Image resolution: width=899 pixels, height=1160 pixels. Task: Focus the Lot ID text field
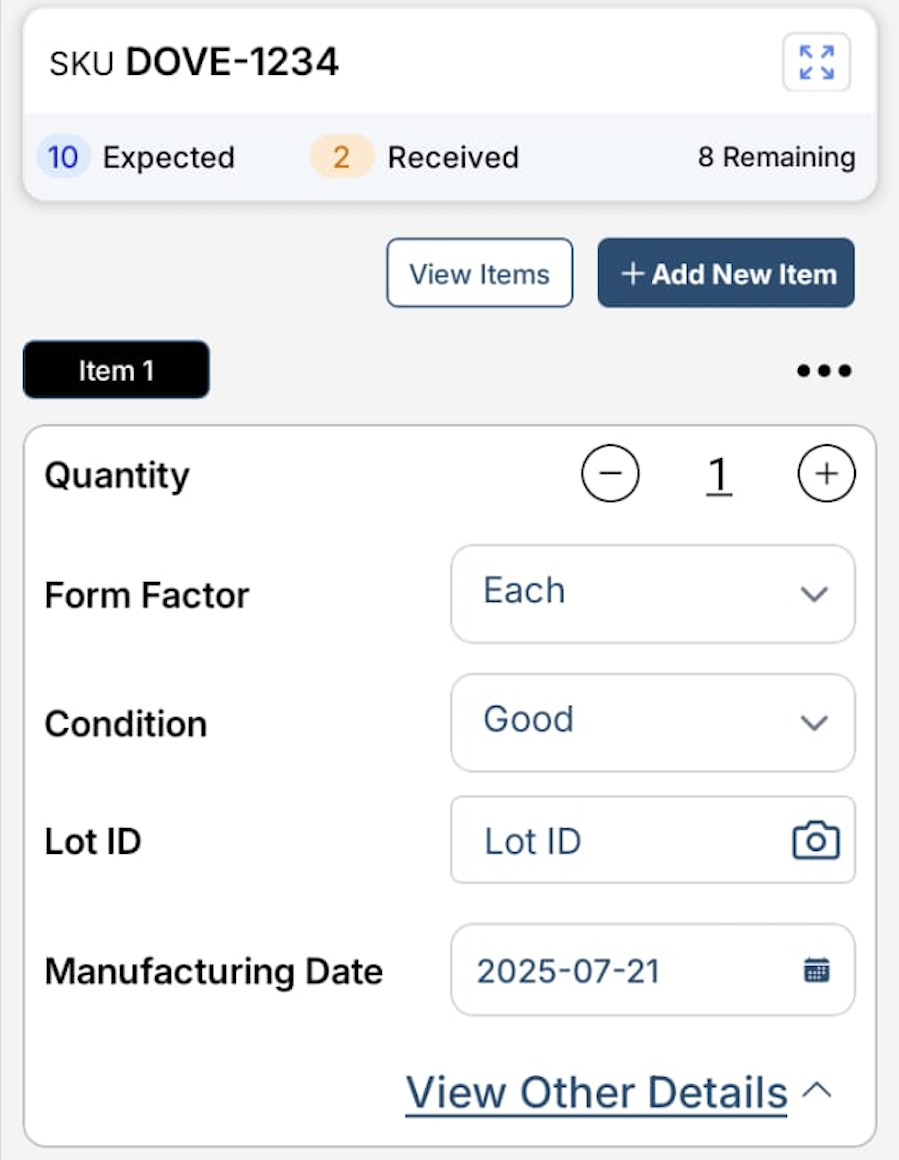620,840
